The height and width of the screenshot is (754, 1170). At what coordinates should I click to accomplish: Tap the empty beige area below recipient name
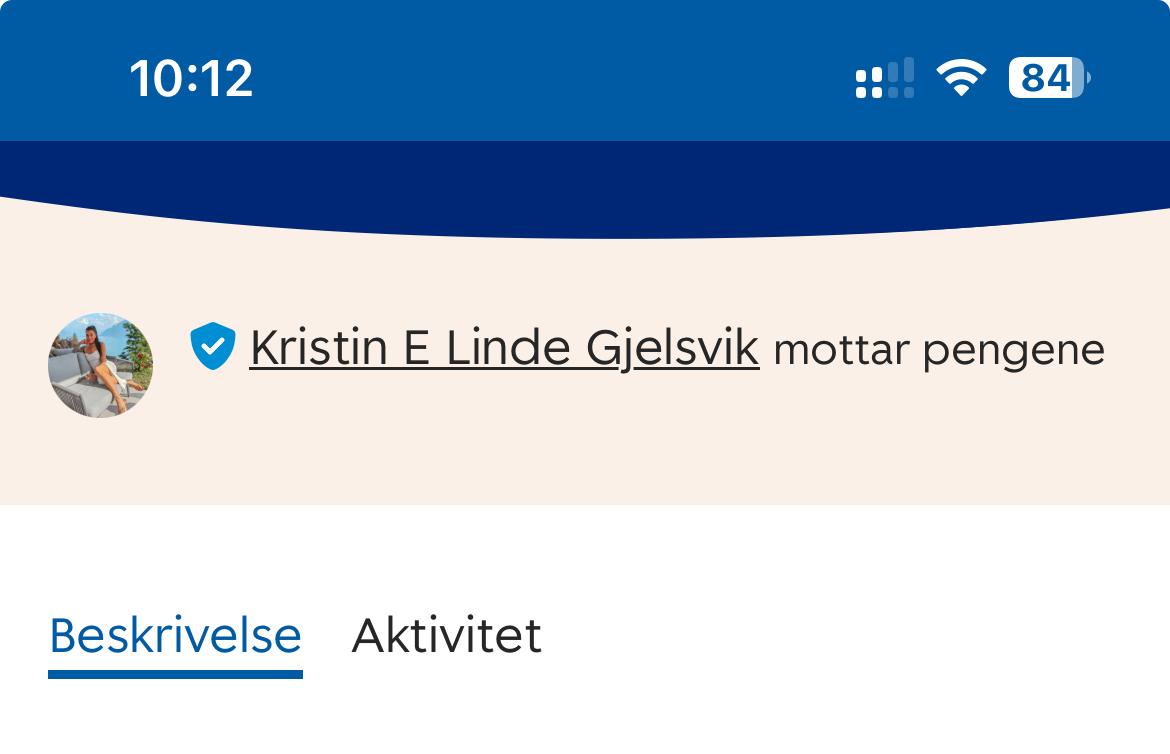click(x=600, y=450)
